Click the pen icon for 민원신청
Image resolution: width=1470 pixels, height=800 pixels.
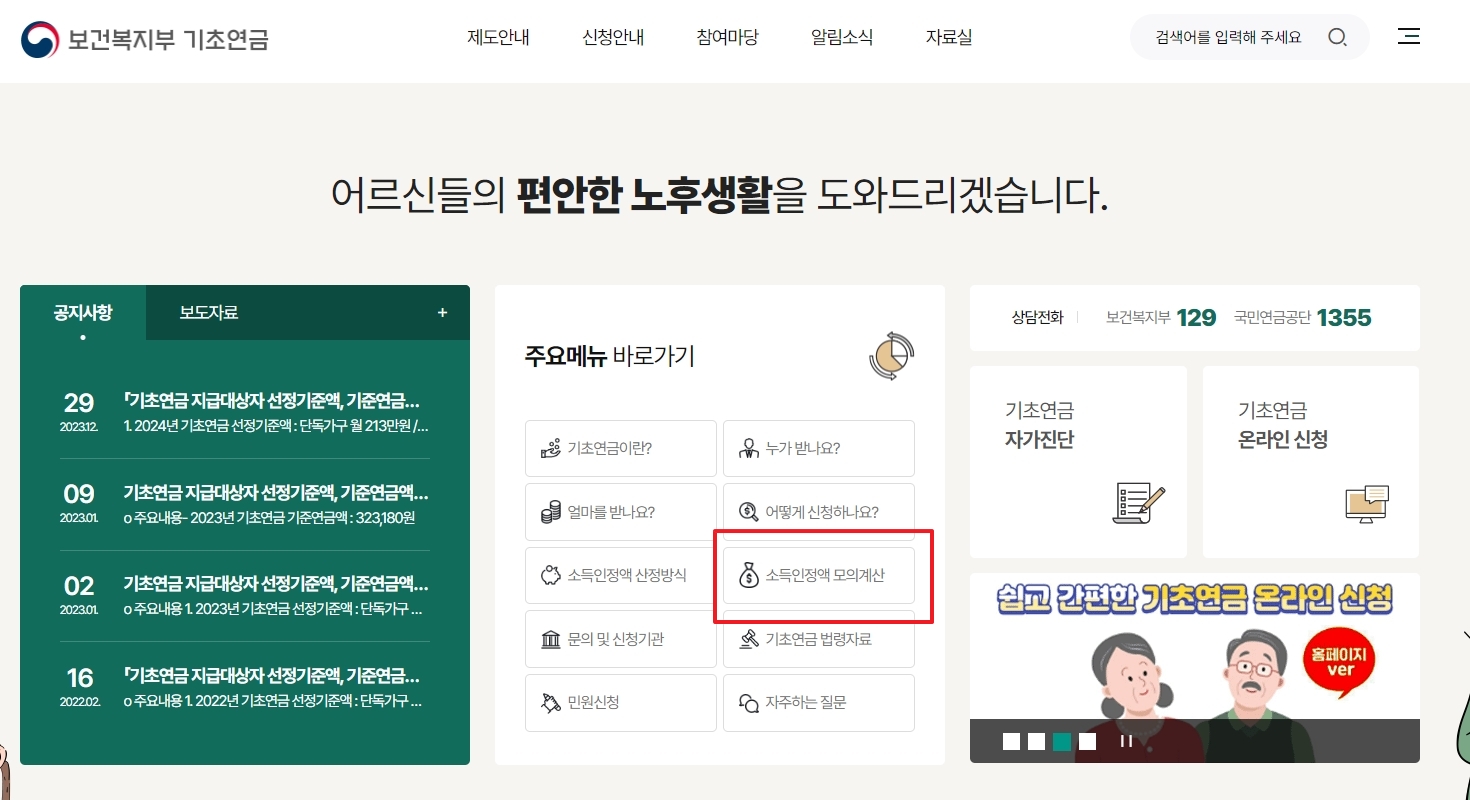(x=550, y=703)
